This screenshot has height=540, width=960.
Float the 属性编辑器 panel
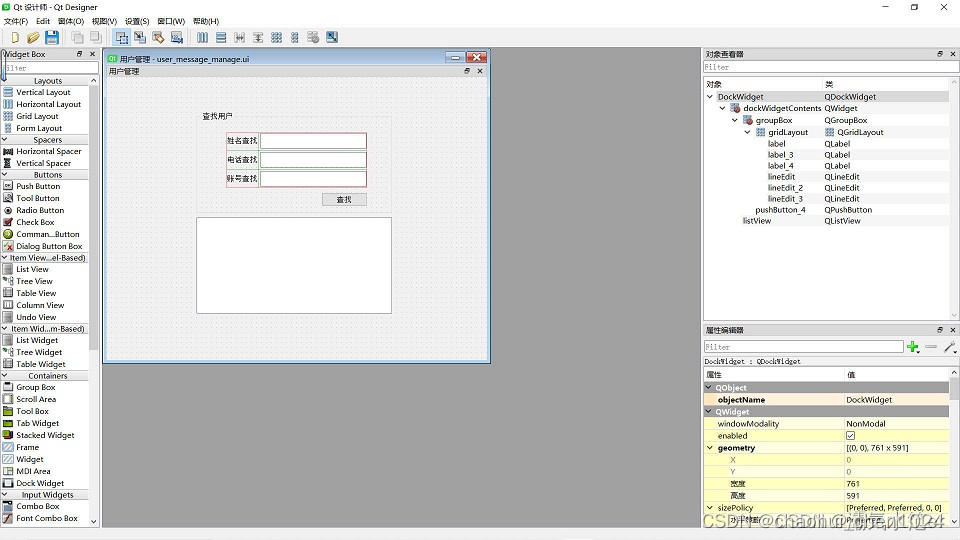pos(940,329)
